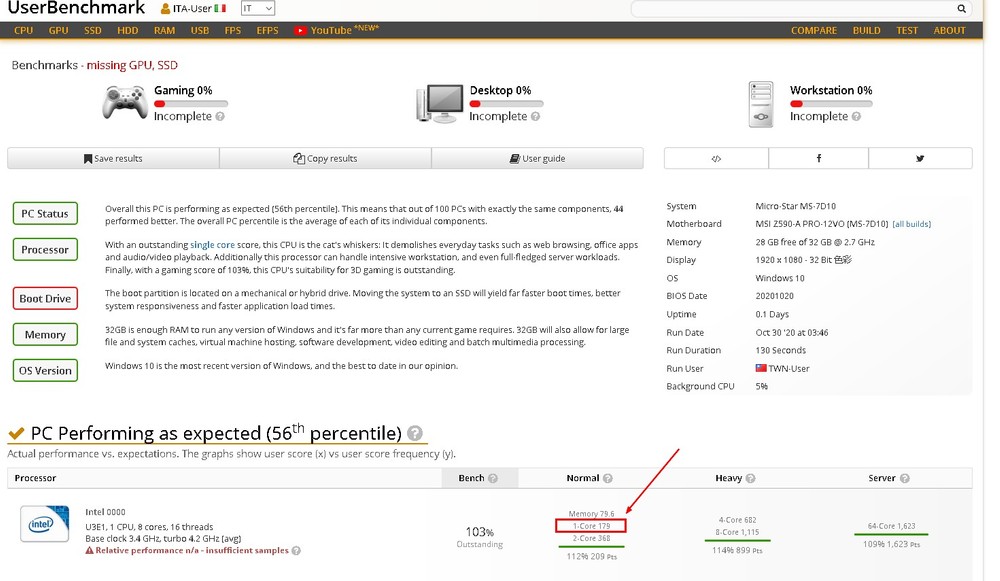Click the Facebook share icon

[818, 158]
